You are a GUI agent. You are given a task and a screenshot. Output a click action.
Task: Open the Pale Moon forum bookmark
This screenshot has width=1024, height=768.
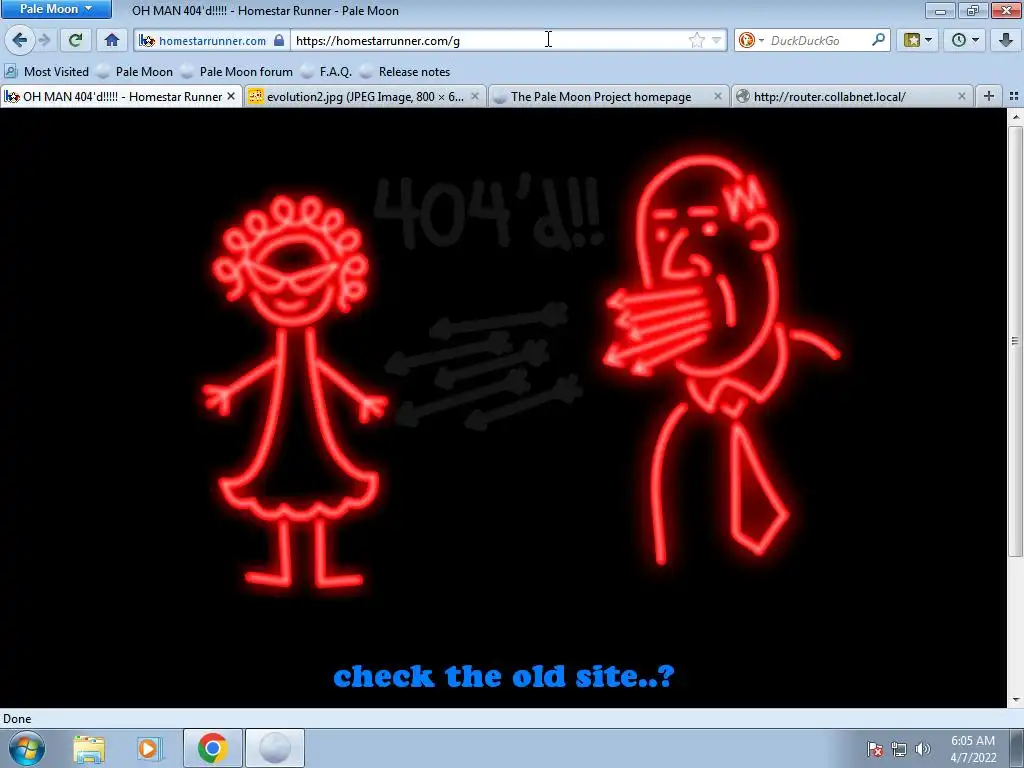click(x=236, y=72)
